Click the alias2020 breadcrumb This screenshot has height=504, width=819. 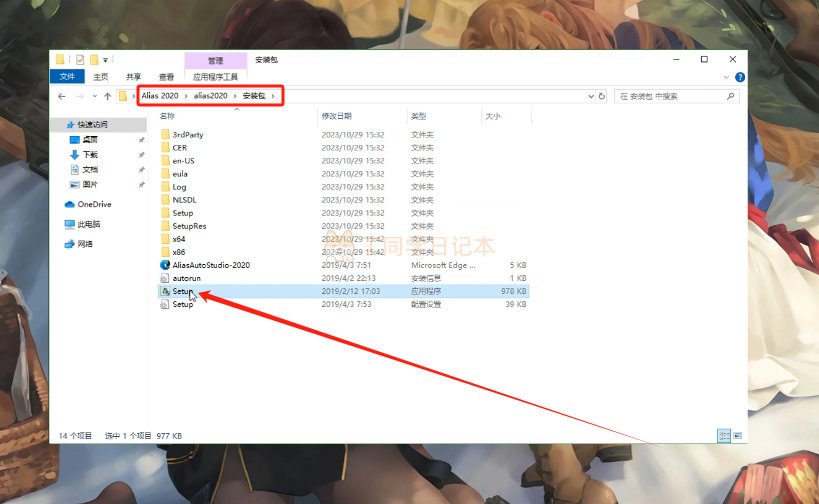[210, 96]
